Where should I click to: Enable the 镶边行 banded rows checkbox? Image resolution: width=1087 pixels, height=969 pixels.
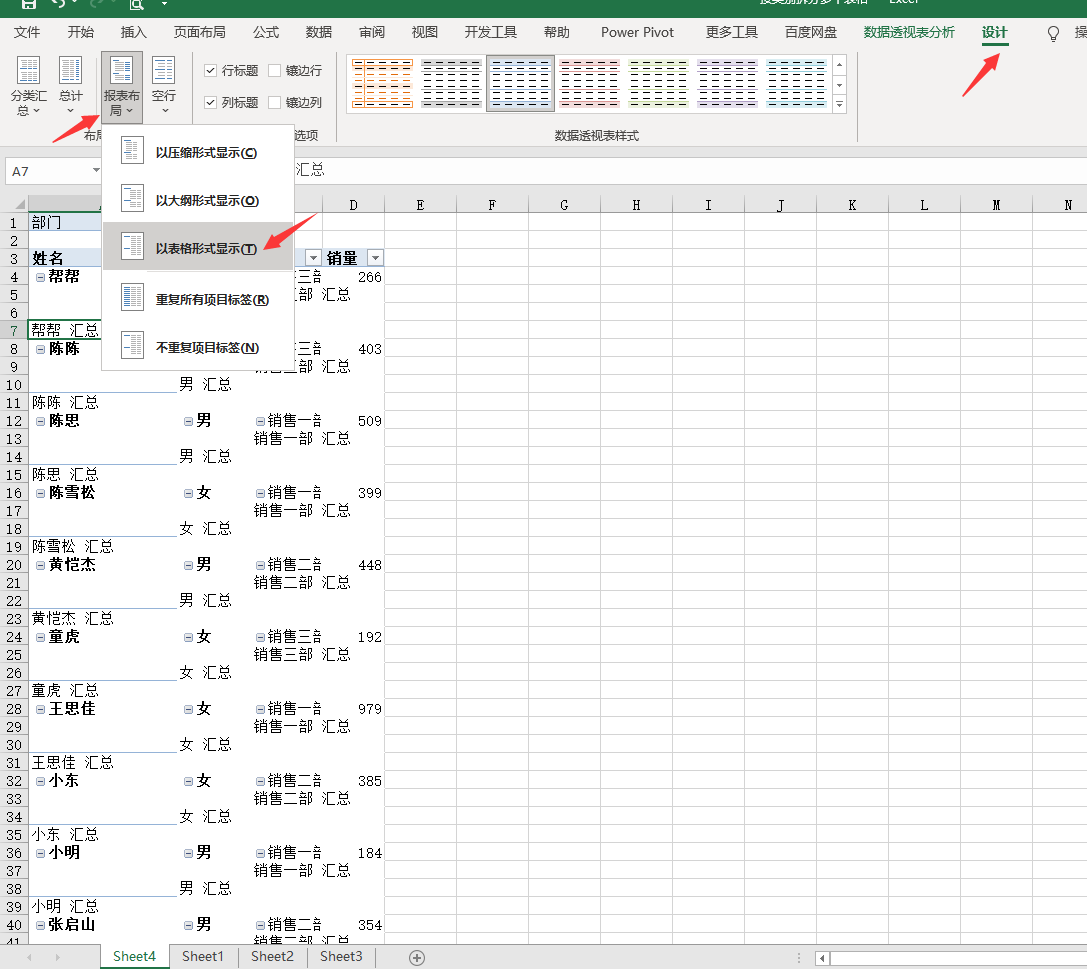pyautogui.click(x=275, y=71)
